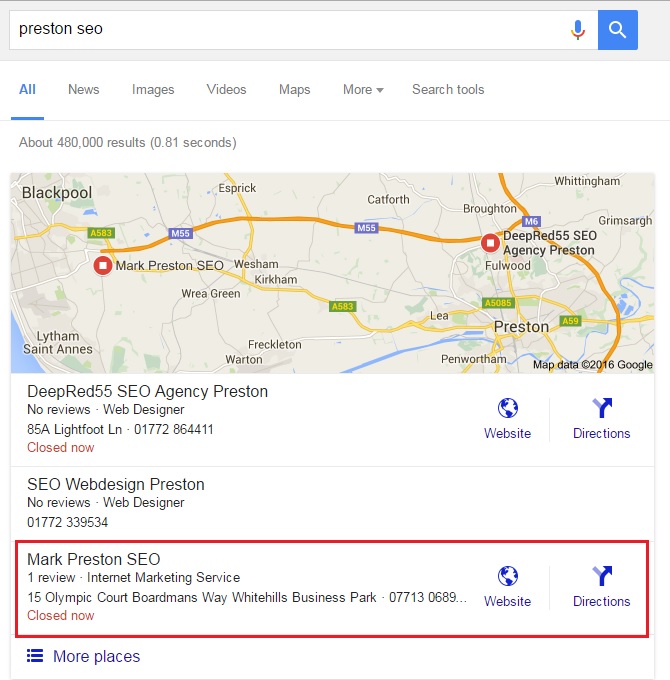This screenshot has height=680, width=670.
Task: Open the SEO Webdesign Preston listing
Action: point(116,485)
